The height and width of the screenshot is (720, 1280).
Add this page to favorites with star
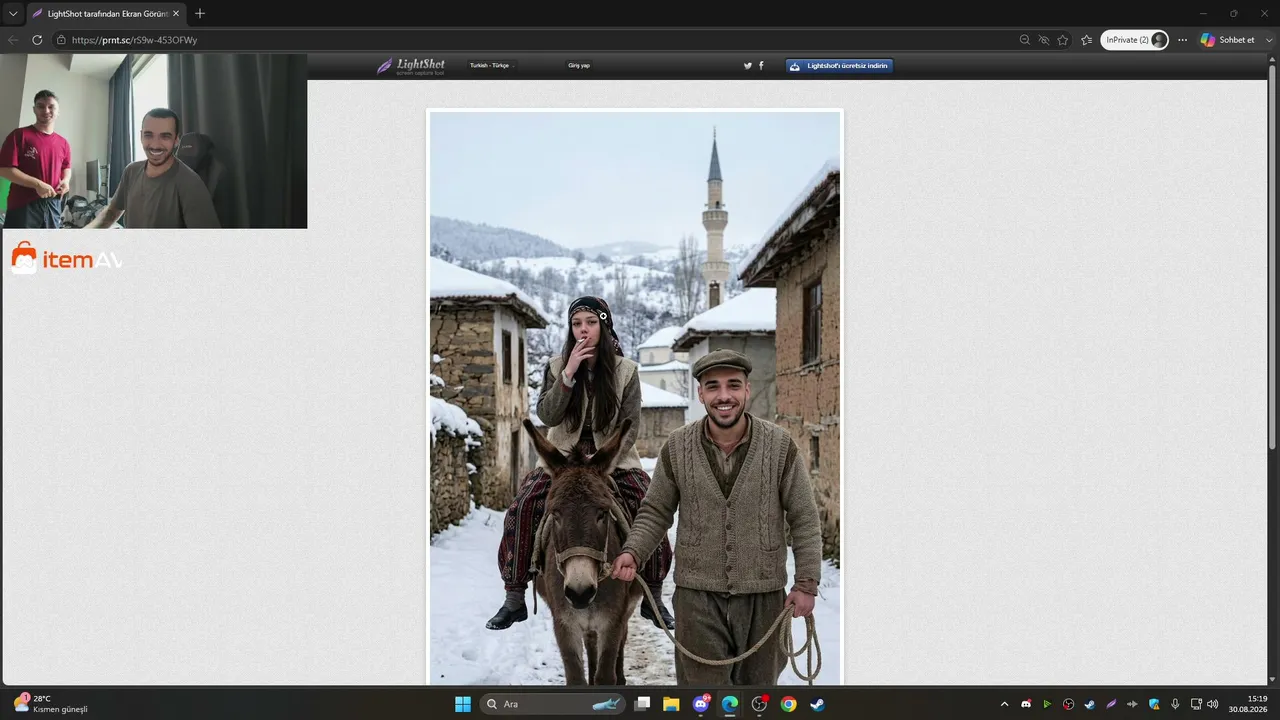1062,40
